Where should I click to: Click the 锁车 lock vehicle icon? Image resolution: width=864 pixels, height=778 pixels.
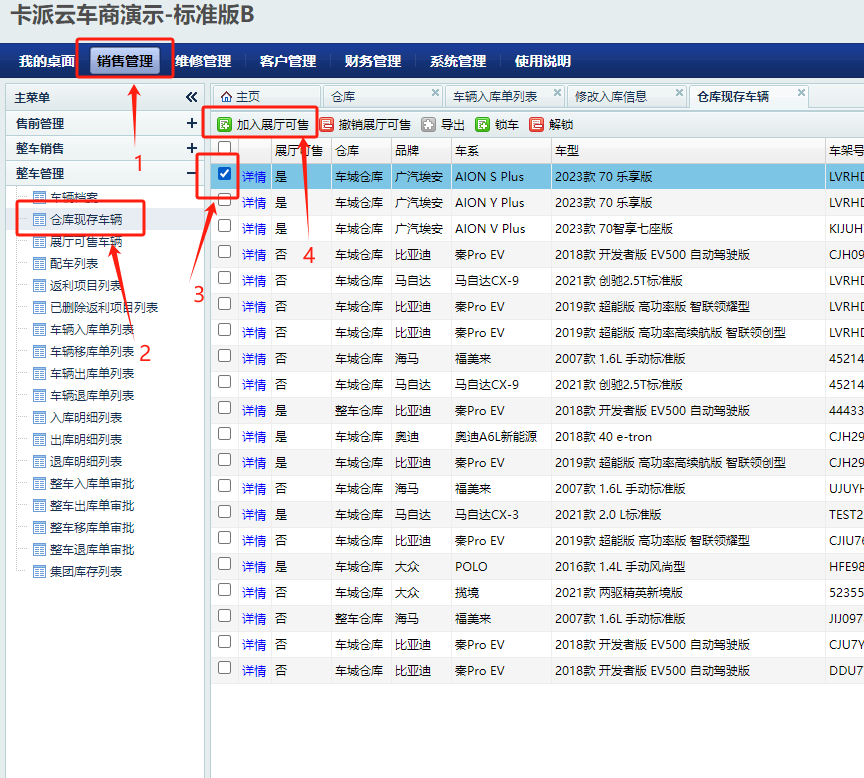483,125
